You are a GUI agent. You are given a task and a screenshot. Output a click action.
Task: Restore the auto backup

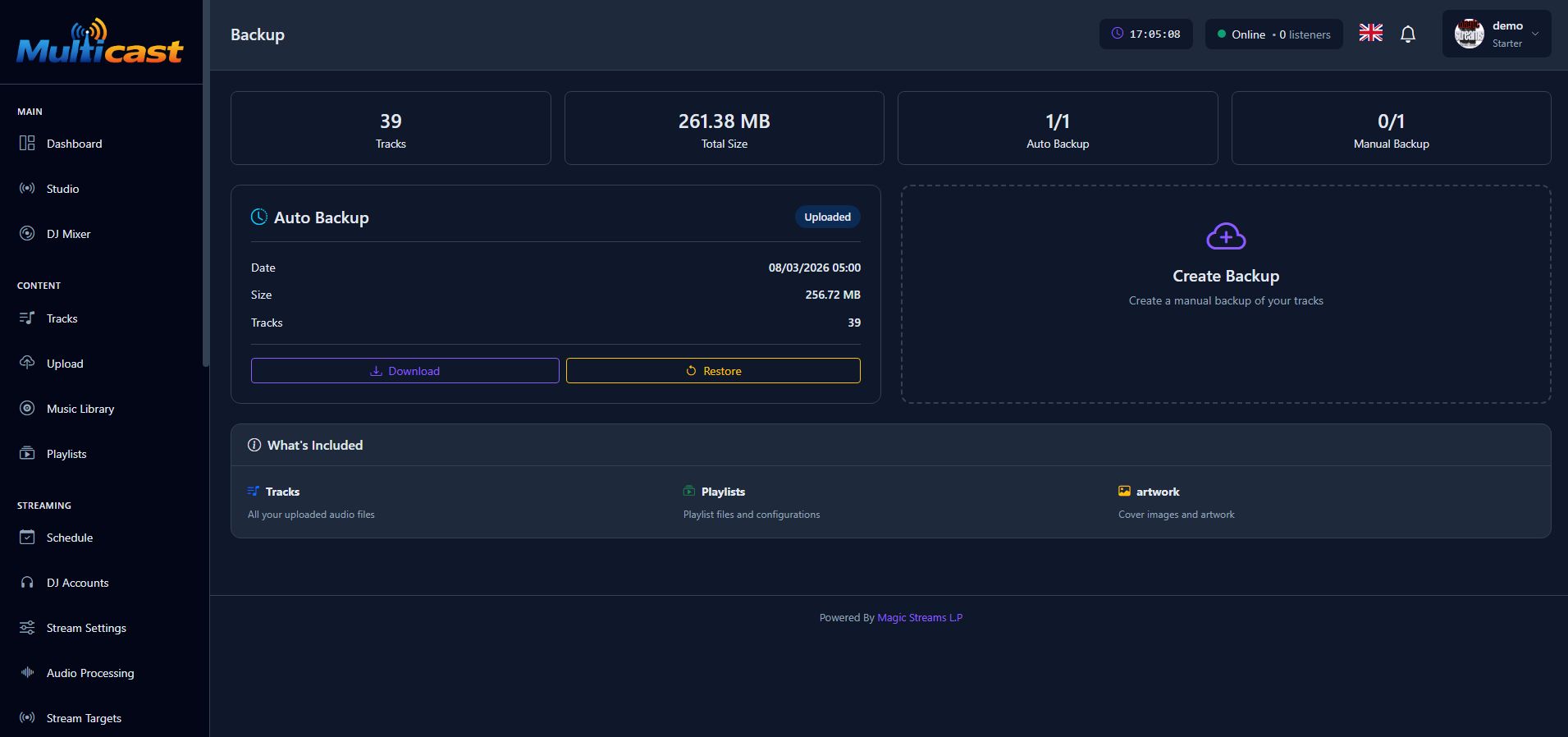pyautogui.click(x=713, y=371)
